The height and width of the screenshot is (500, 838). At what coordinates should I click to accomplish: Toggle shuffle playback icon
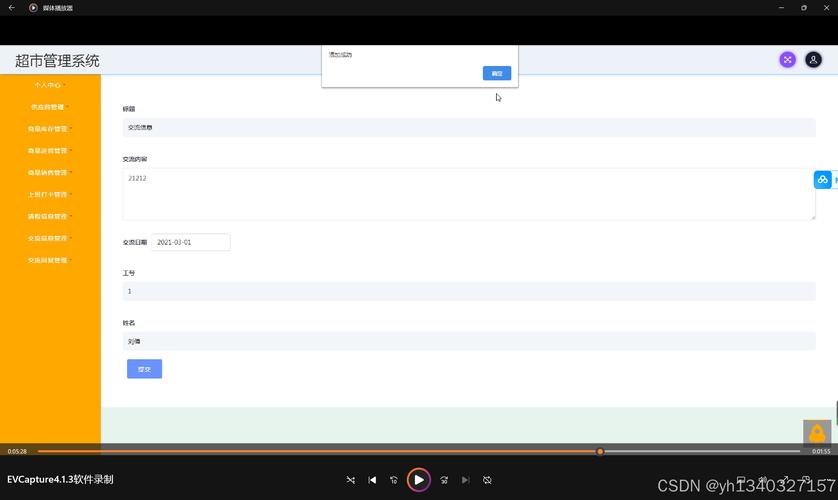[350, 480]
